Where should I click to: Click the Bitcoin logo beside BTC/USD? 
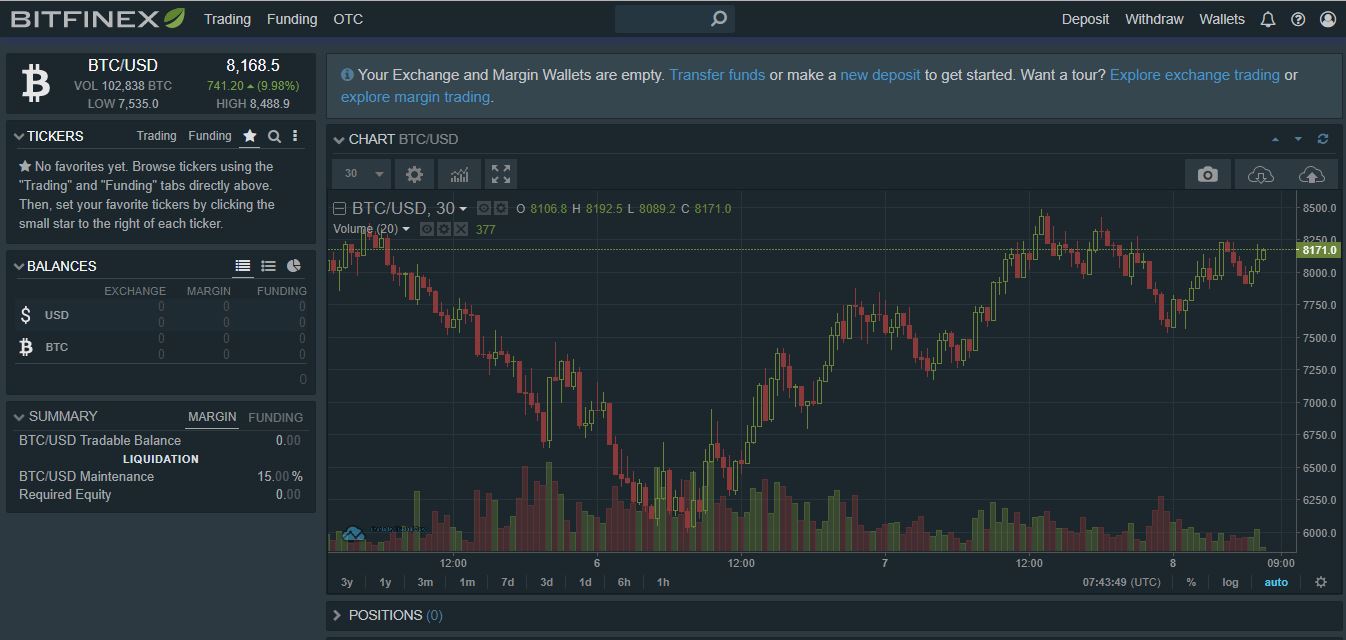pyautogui.click(x=36, y=84)
